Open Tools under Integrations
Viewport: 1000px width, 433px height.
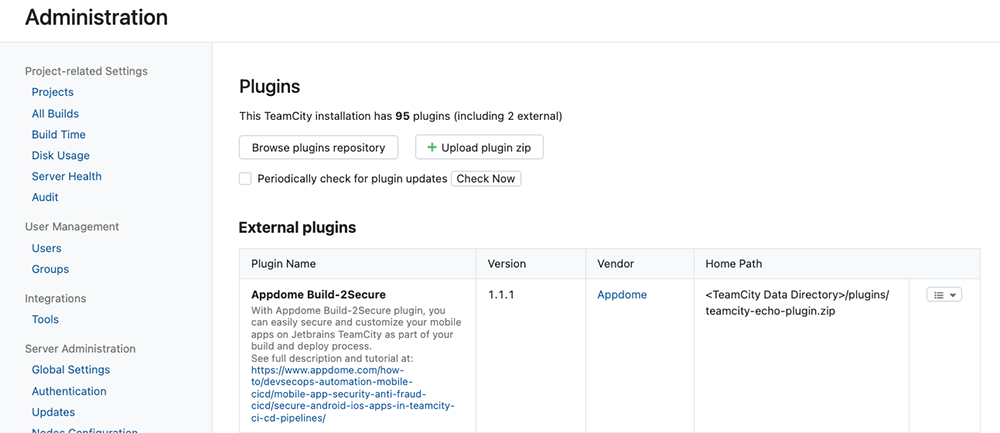45,320
